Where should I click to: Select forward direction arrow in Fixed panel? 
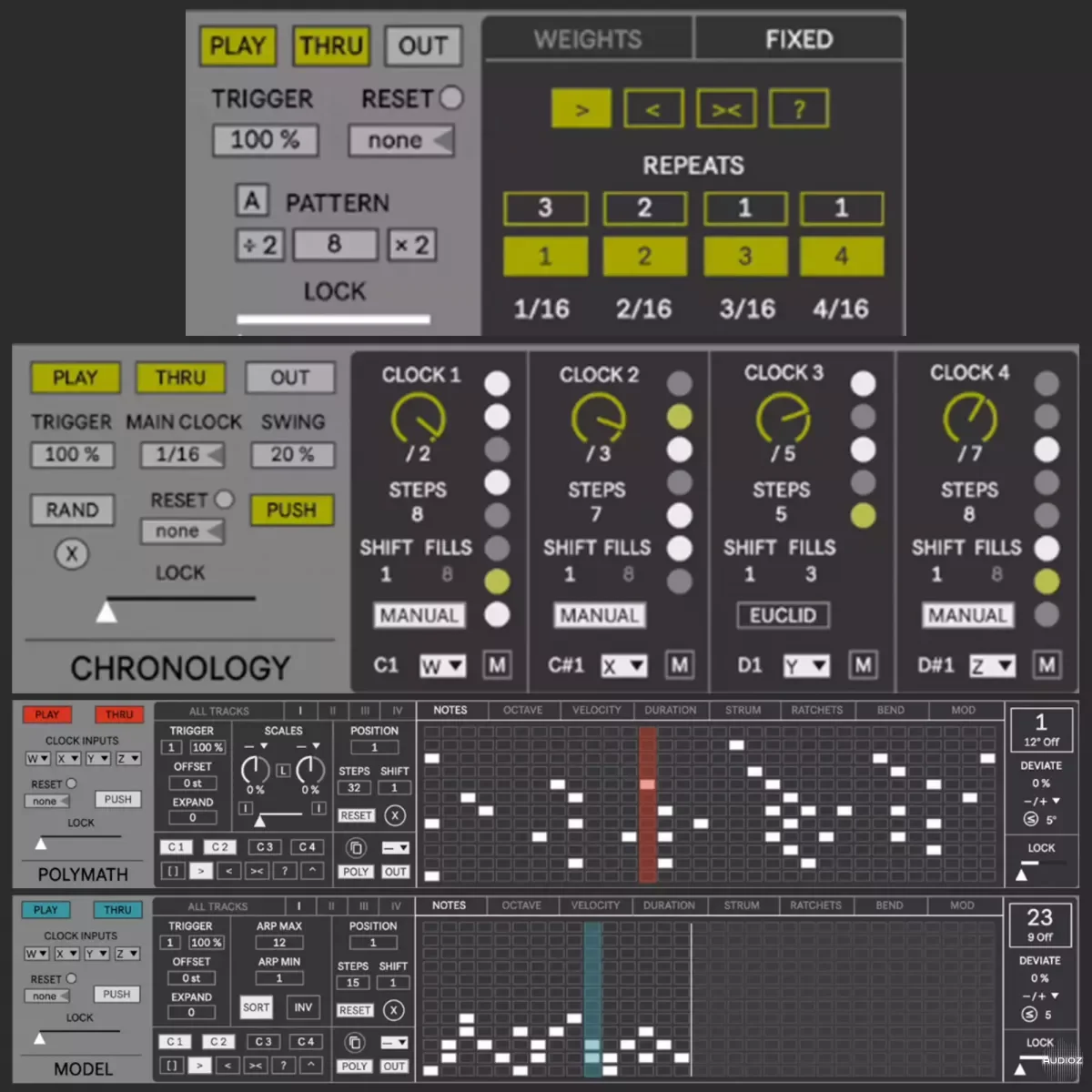581,109
